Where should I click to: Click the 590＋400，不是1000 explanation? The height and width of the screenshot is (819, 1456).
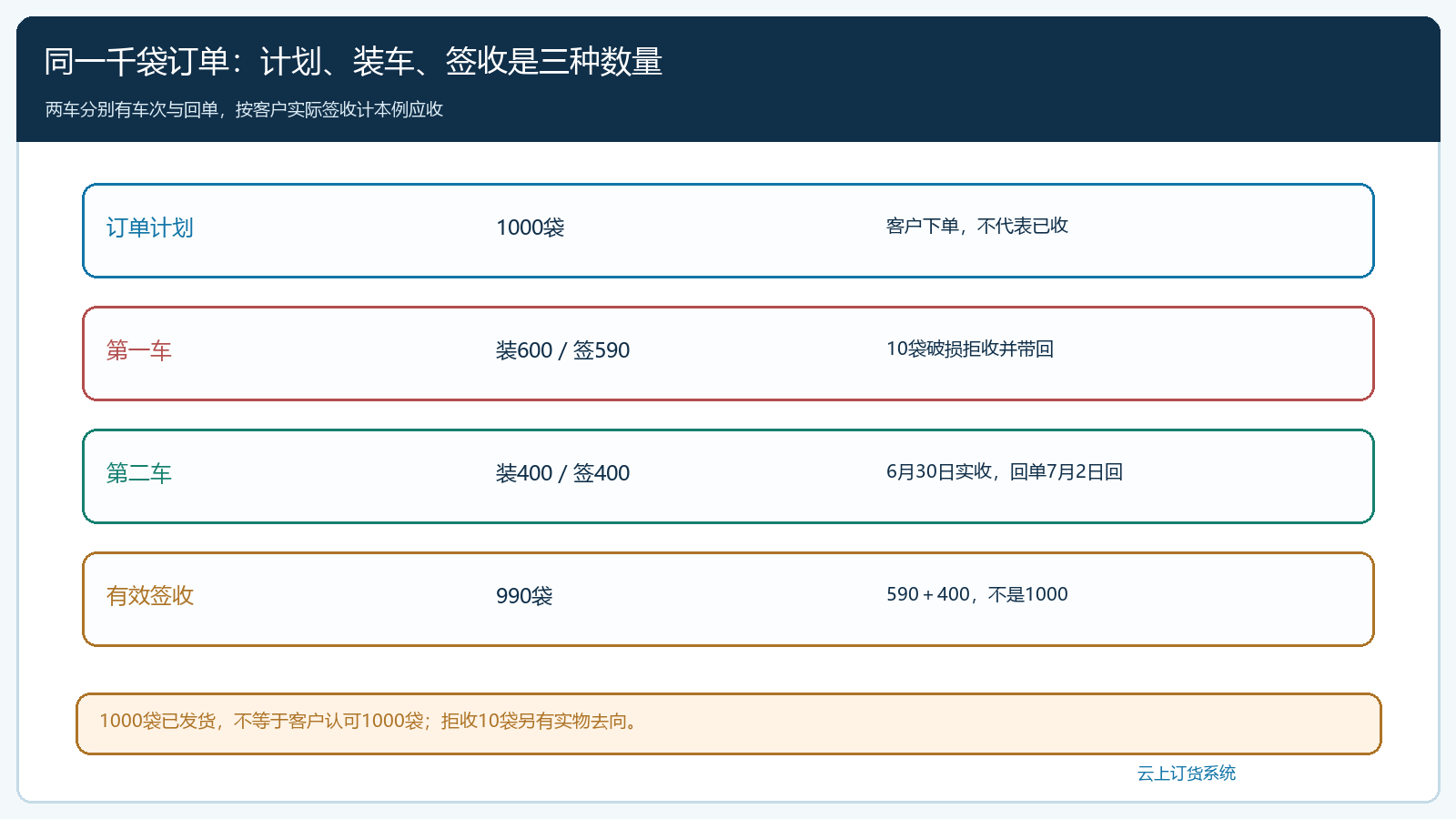[x=976, y=594]
